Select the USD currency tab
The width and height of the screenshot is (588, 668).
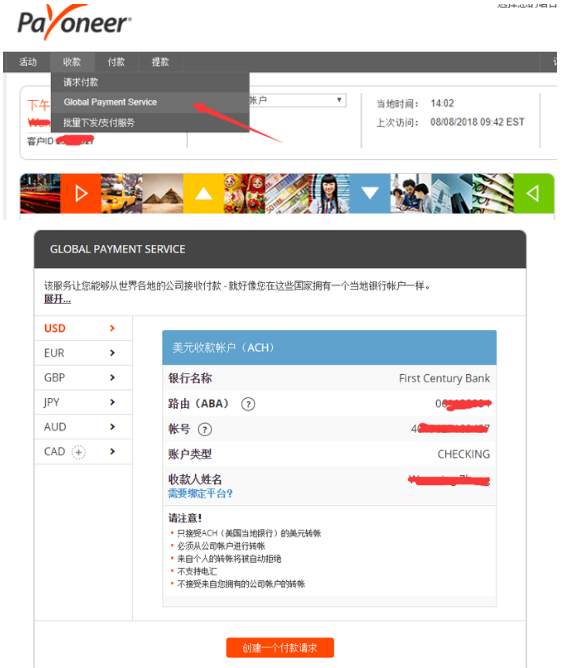[83, 328]
